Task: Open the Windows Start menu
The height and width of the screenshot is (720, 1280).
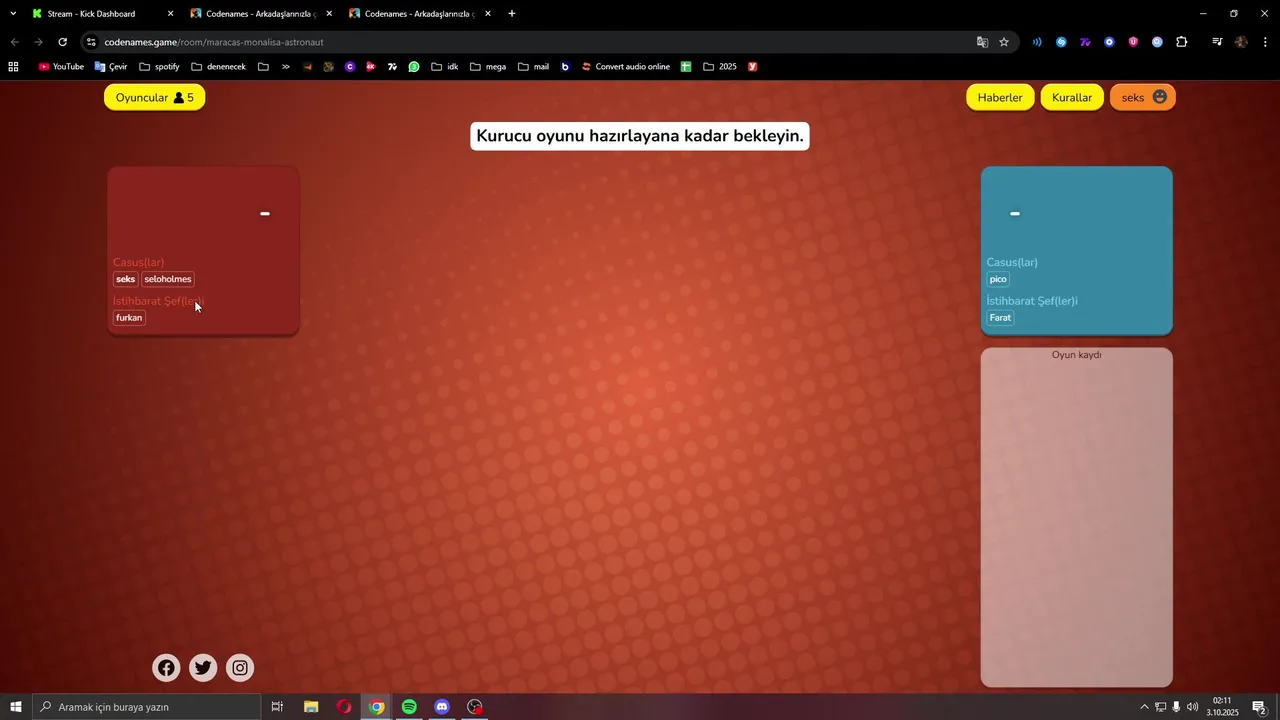Action: [15, 707]
